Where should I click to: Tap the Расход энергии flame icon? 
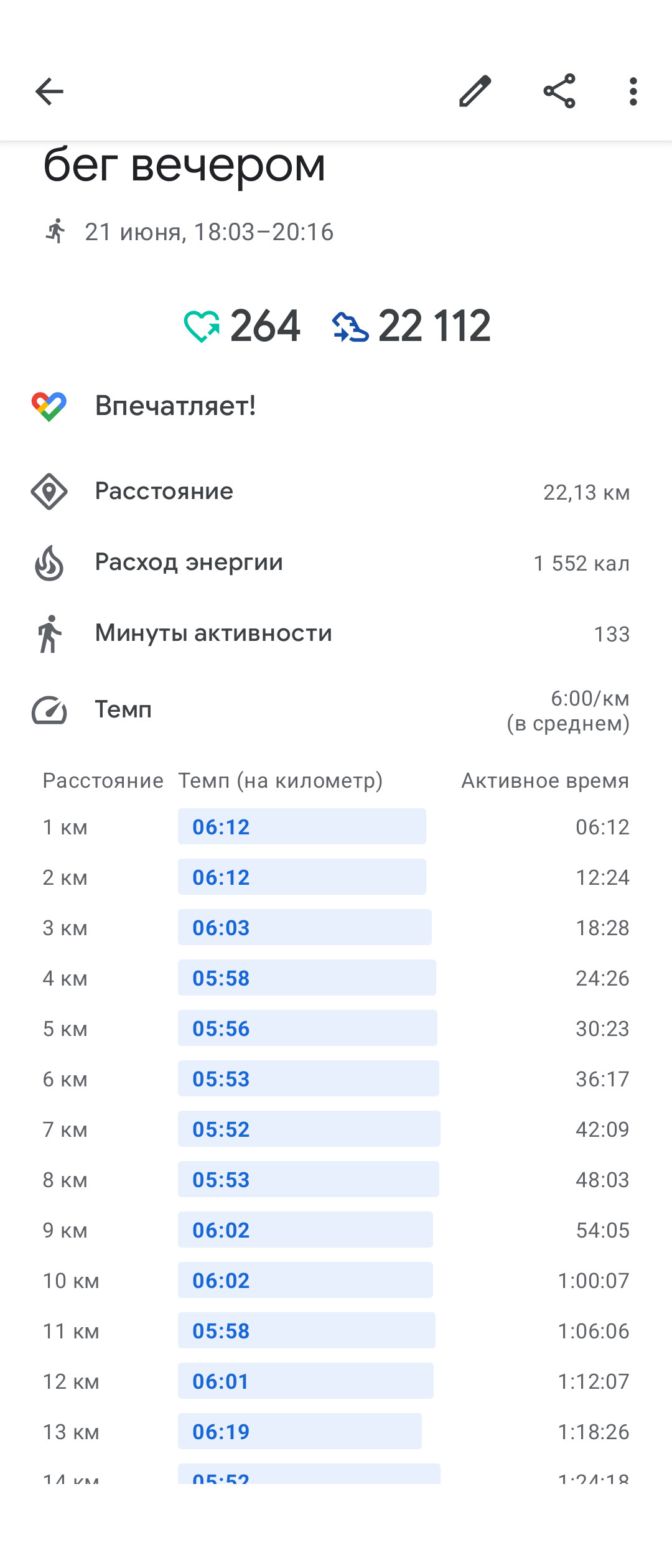point(49,562)
